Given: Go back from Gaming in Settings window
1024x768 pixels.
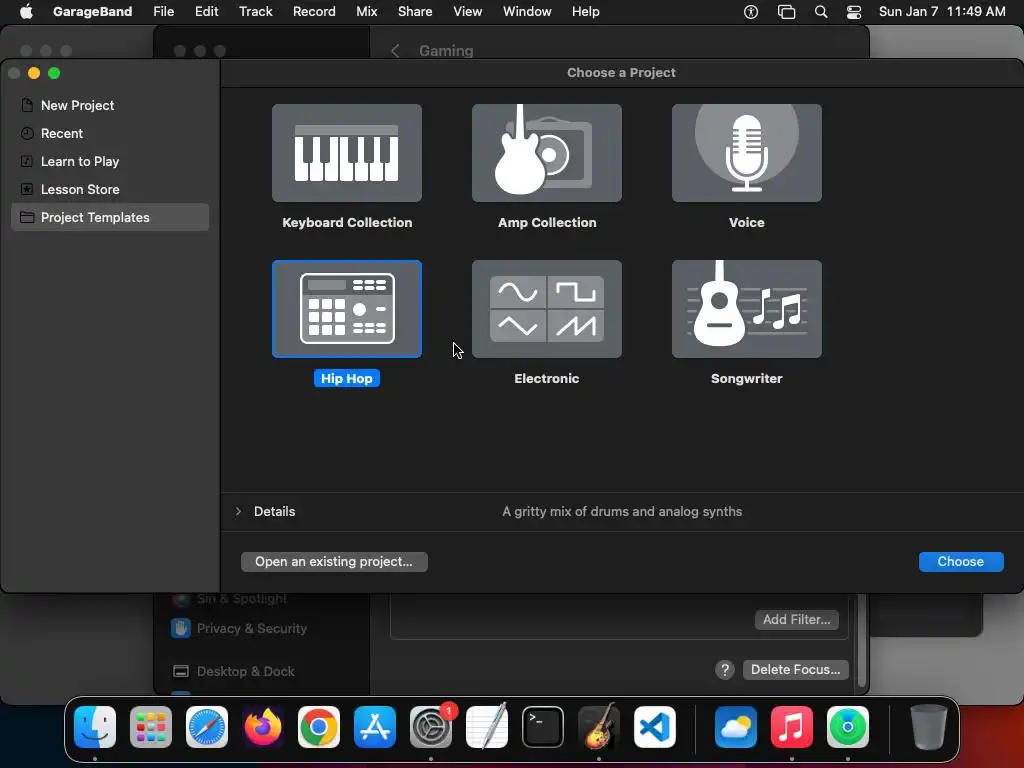Looking at the screenshot, I should (x=395, y=51).
